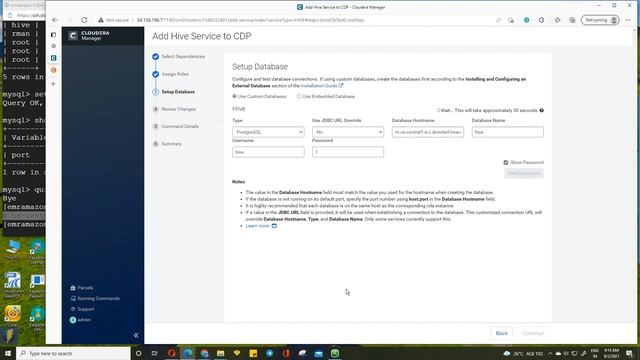Toggle the Show Password checkbox
Image resolution: width=640 pixels, height=360 pixels.
click(506, 162)
